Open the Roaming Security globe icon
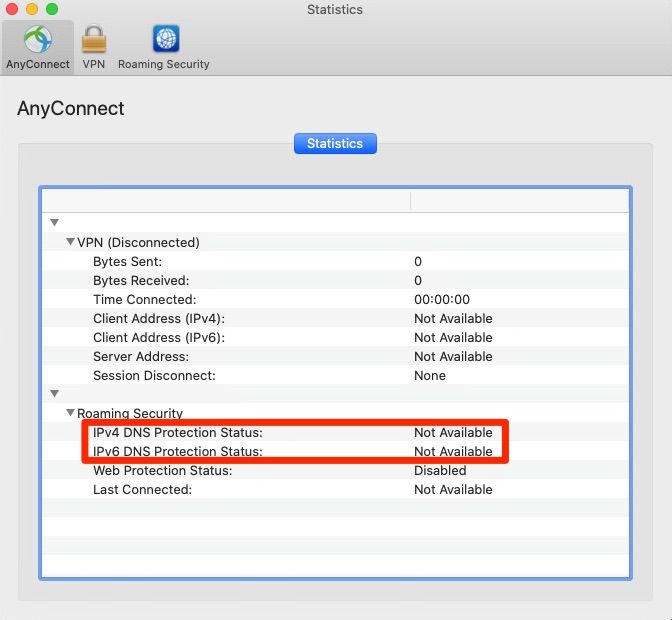The width and height of the screenshot is (672, 620). pos(166,39)
